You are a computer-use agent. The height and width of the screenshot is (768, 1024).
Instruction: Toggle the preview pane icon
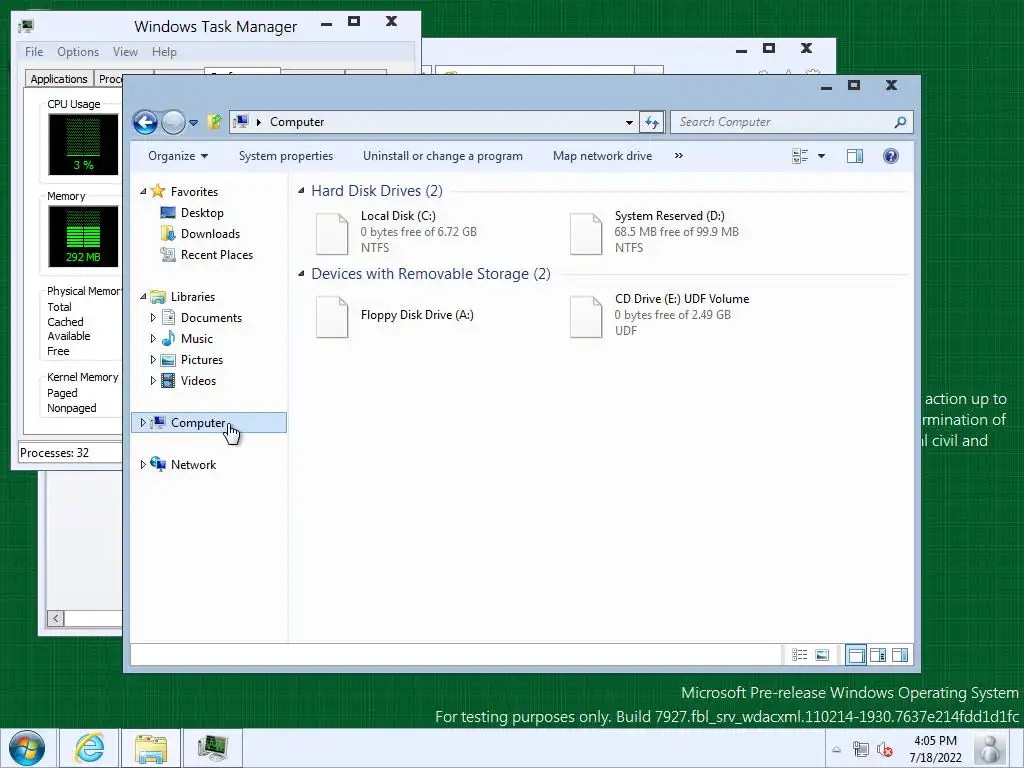855,156
